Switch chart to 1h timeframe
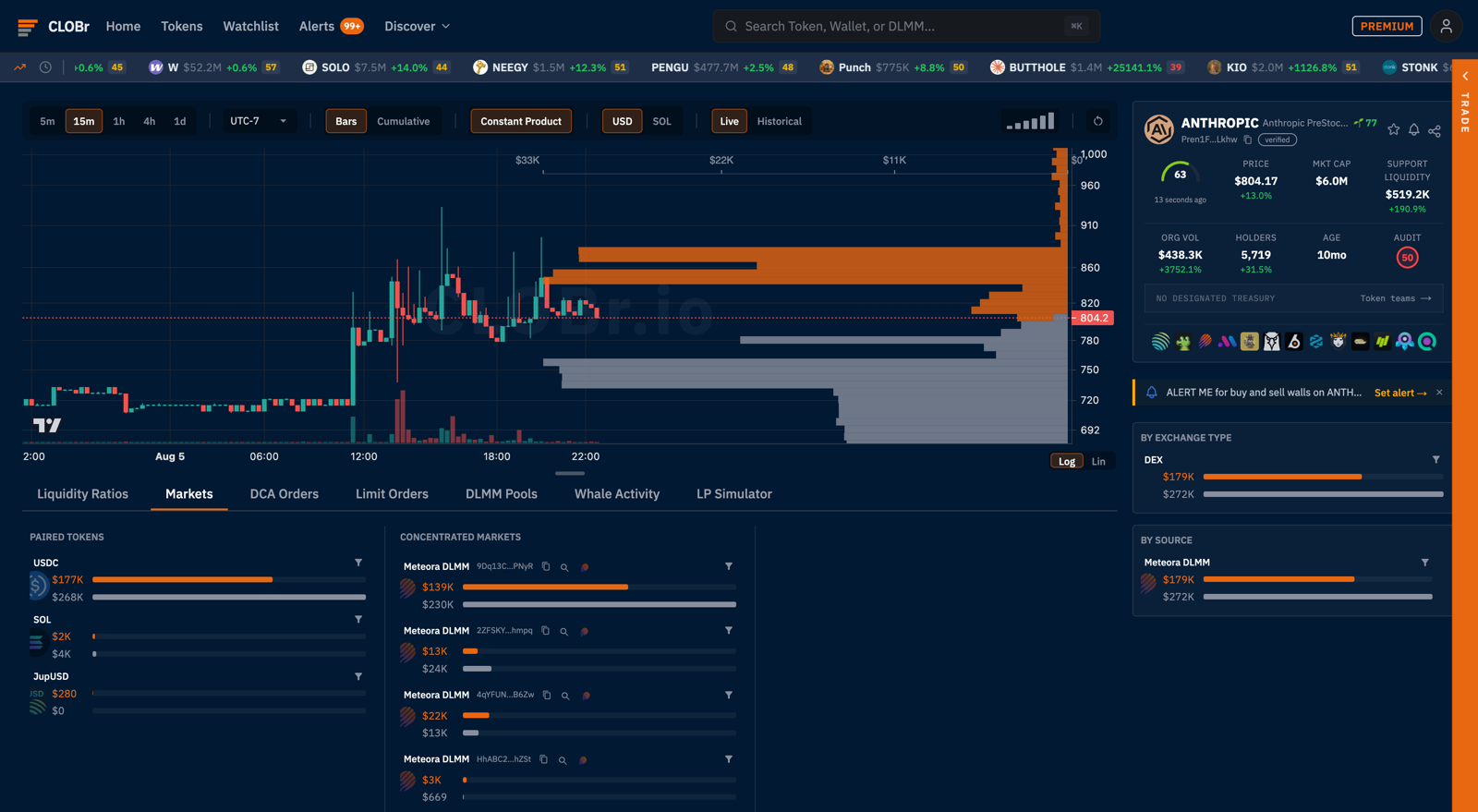This screenshot has width=1478, height=812. (119, 121)
